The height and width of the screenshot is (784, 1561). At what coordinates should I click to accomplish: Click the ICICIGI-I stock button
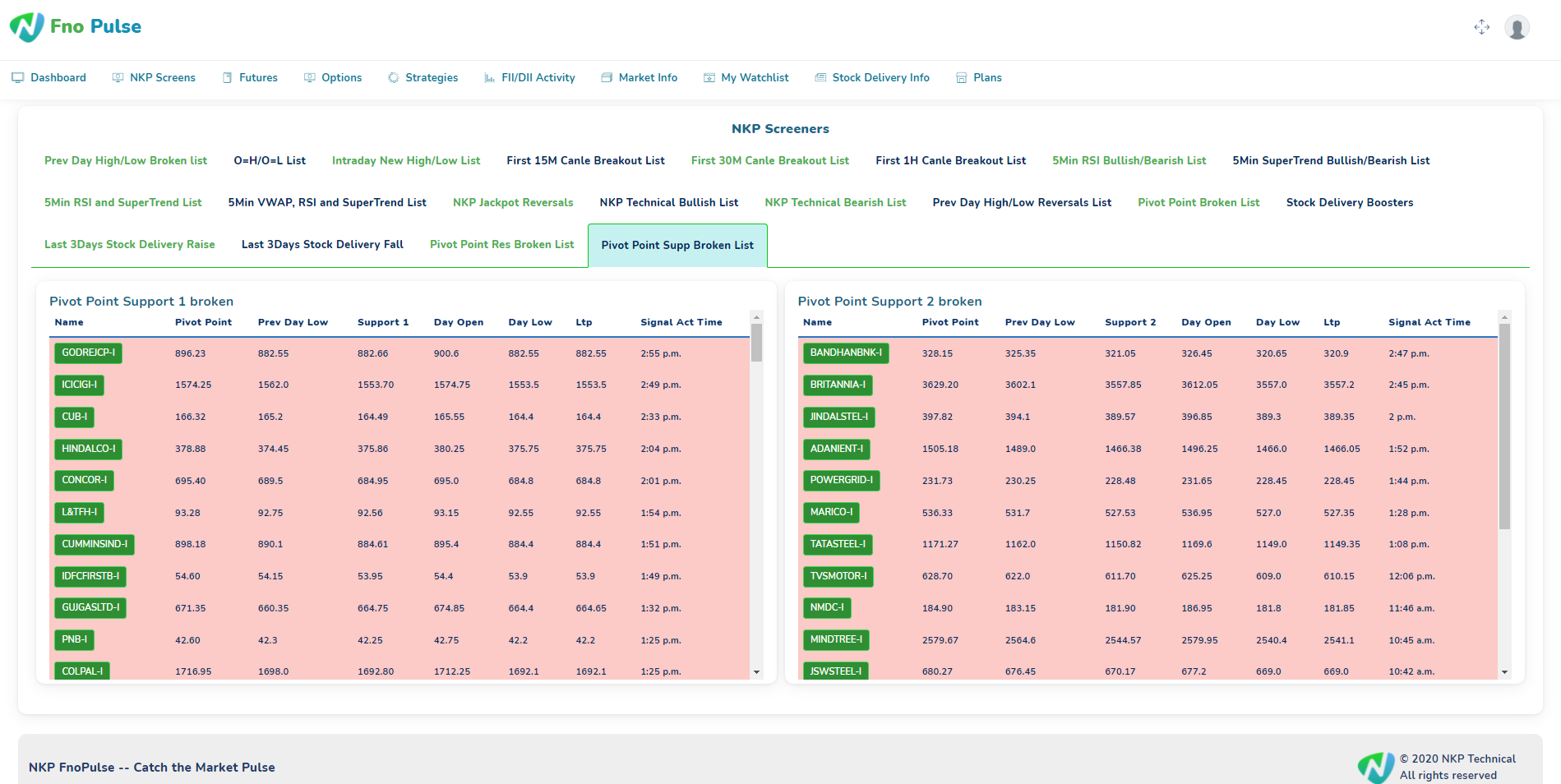click(x=79, y=385)
